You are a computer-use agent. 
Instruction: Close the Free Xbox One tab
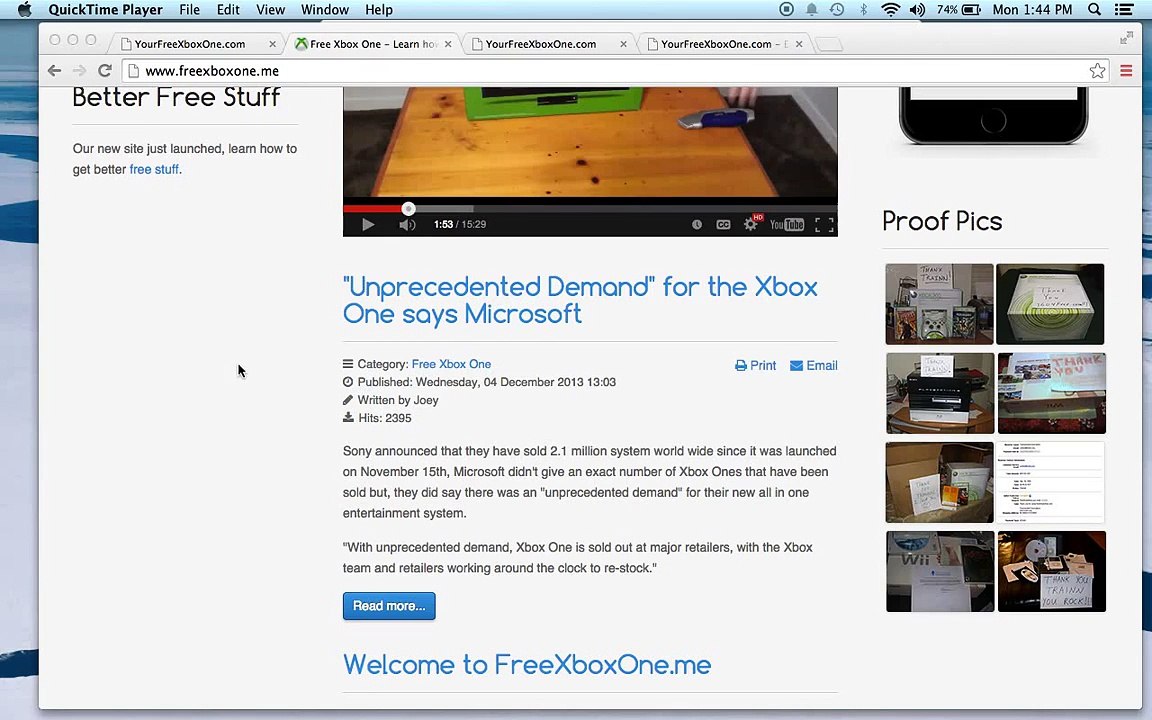(448, 44)
